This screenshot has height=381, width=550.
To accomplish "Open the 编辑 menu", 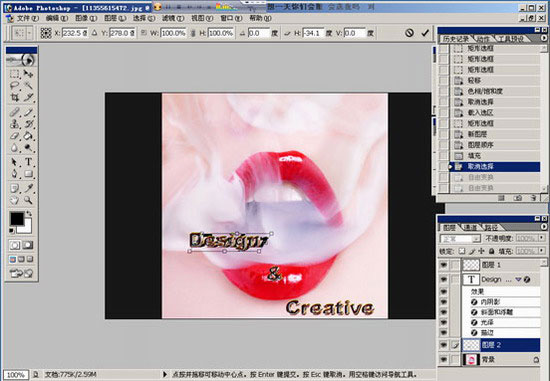I will coord(56,18).
